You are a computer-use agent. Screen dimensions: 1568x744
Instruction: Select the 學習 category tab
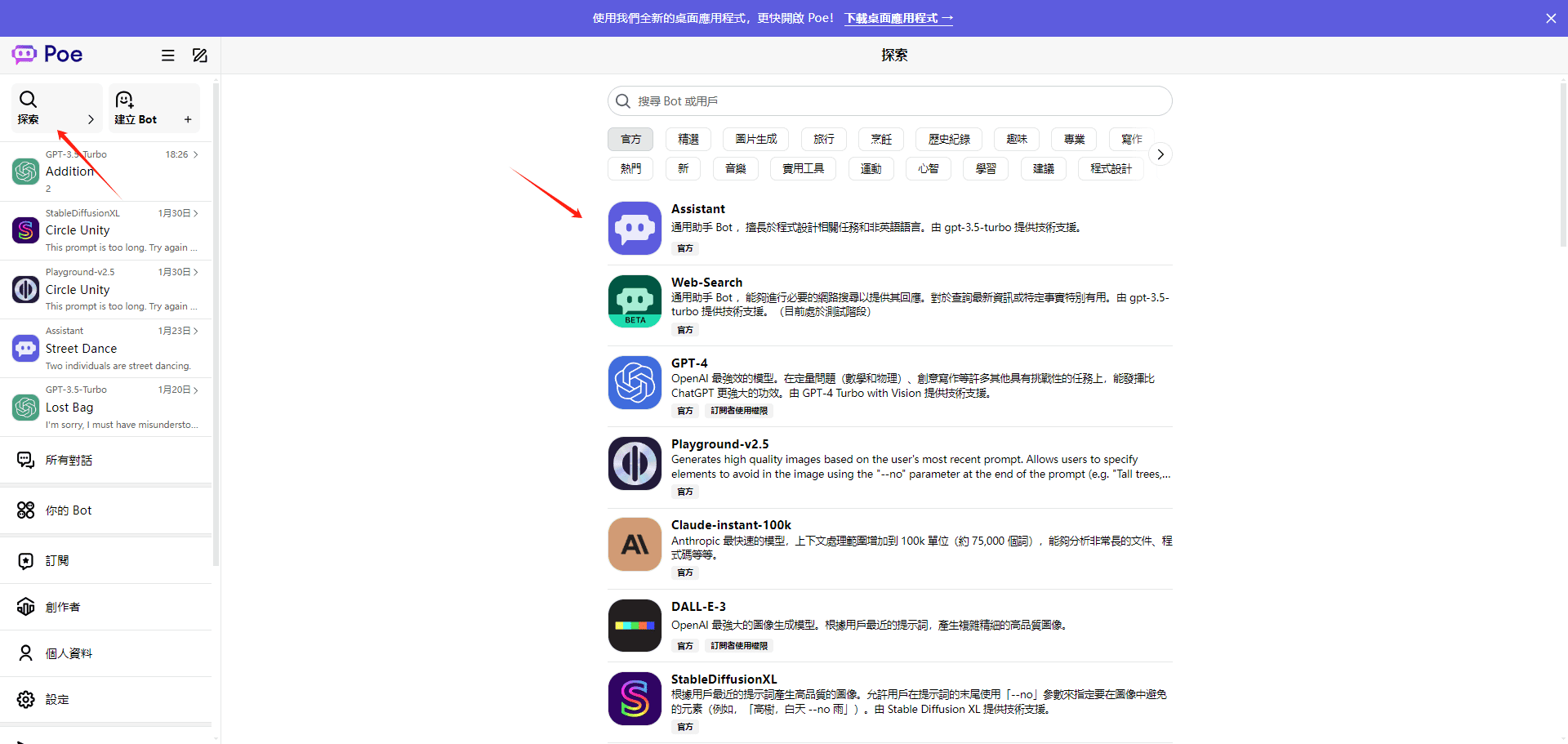[986, 169]
